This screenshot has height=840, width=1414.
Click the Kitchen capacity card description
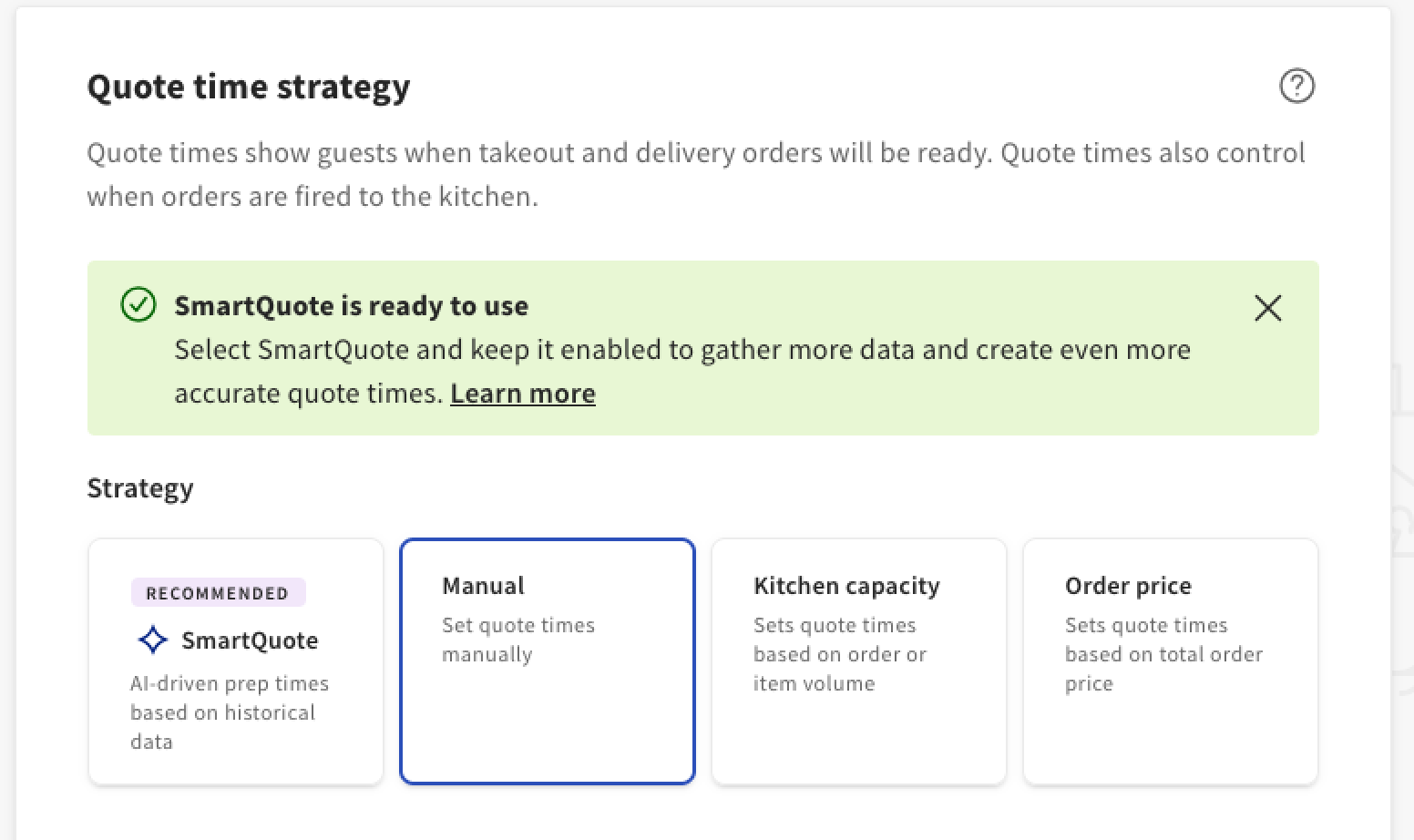[839, 653]
